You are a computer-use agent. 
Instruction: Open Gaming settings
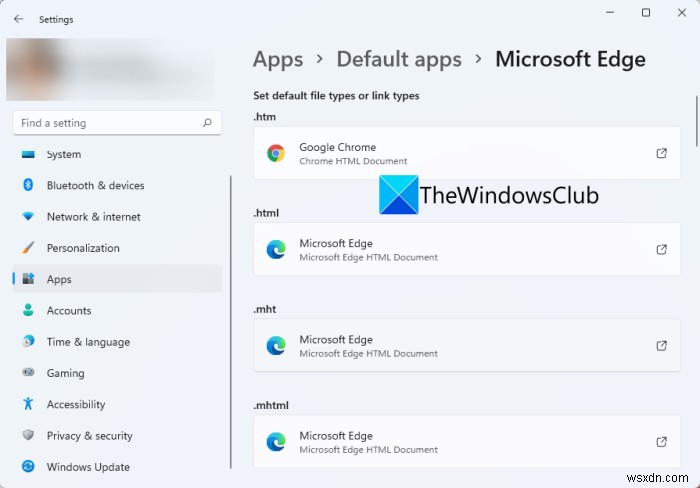click(x=117, y=373)
